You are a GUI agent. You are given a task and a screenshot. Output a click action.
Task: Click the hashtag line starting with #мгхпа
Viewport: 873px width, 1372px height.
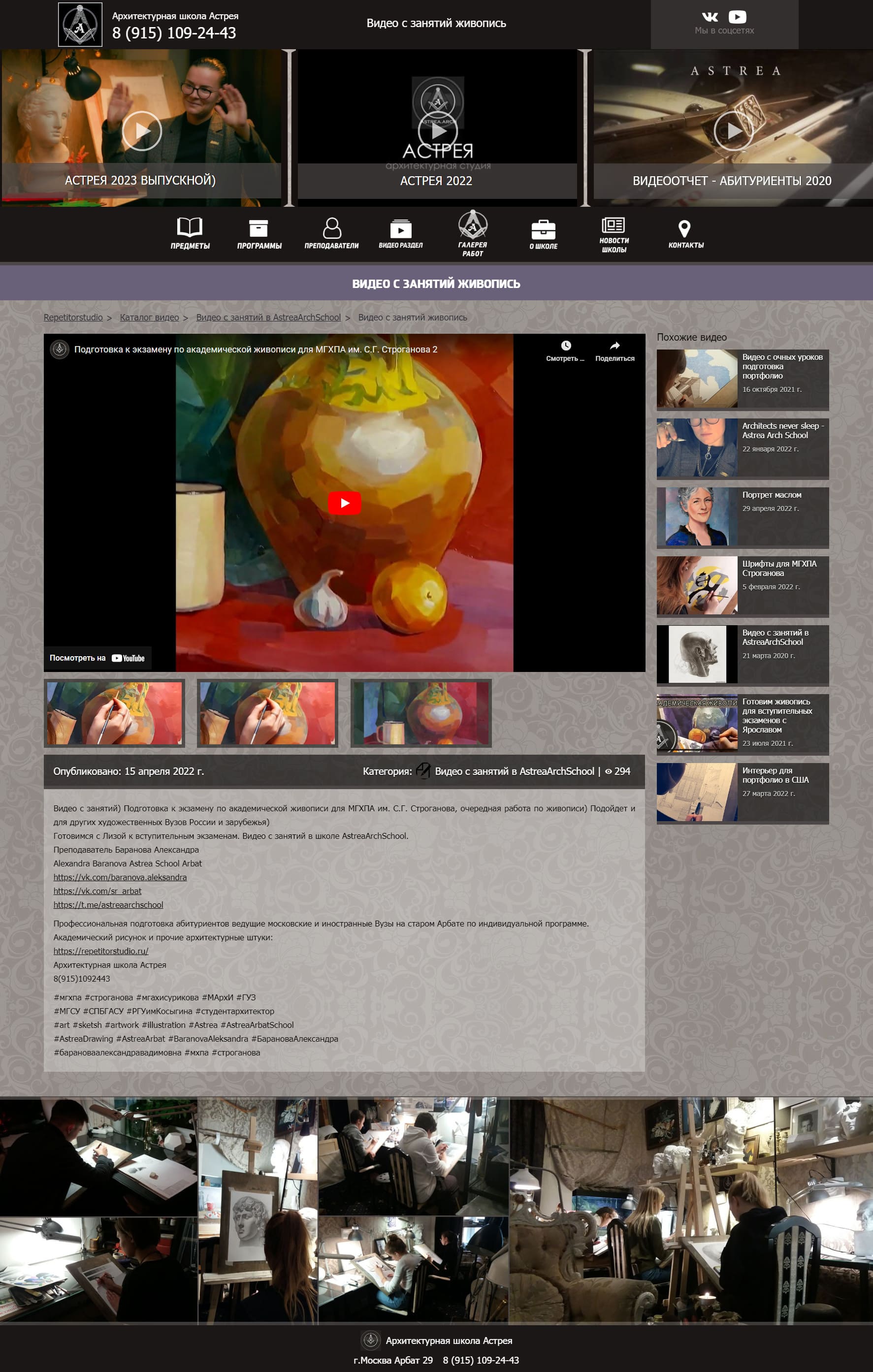155,997
